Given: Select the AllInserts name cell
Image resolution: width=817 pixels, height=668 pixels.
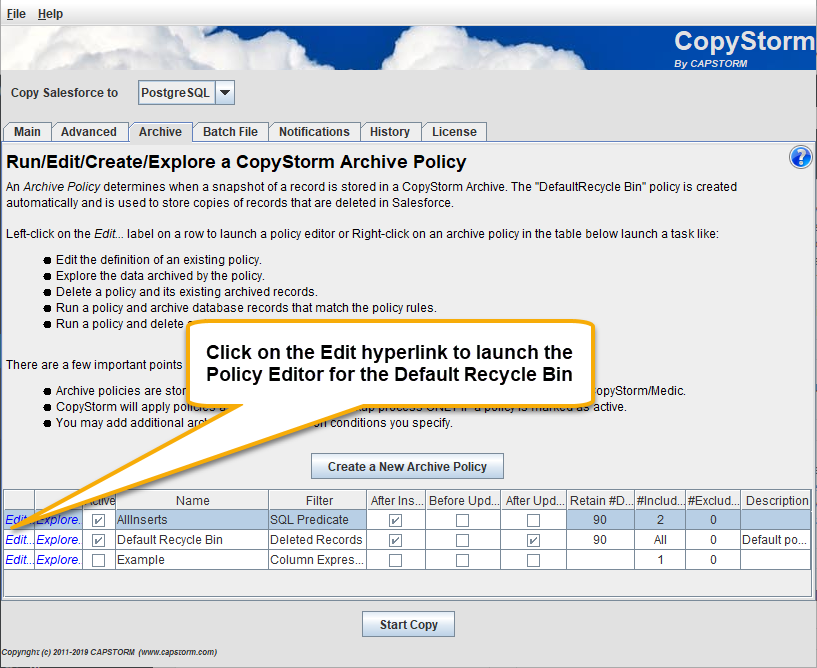Looking at the screenshot, I should (x=192, y=520).
